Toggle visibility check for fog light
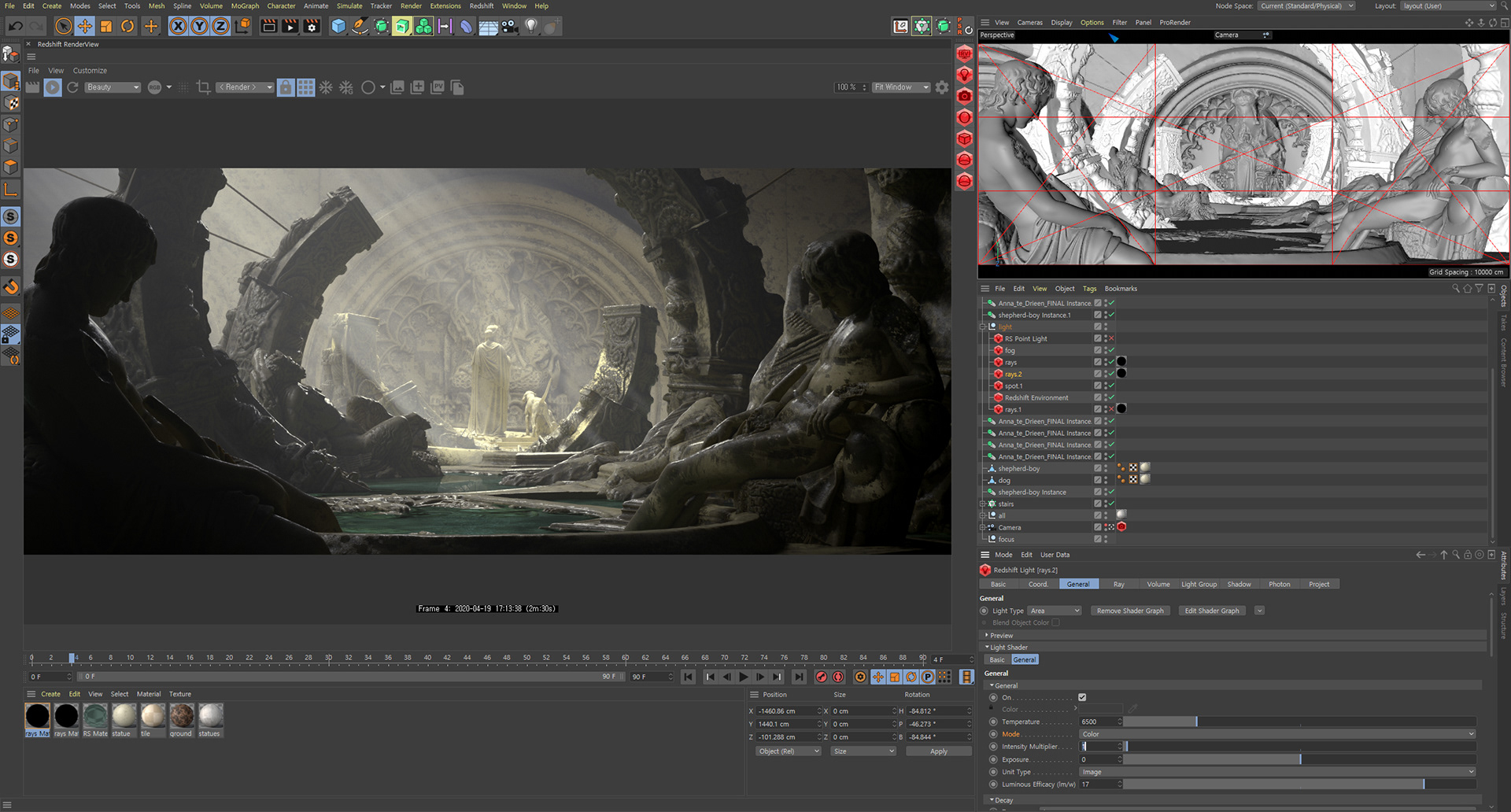Image resolution: width=1511 pixels, height=812 pixels. [1111, 350]
